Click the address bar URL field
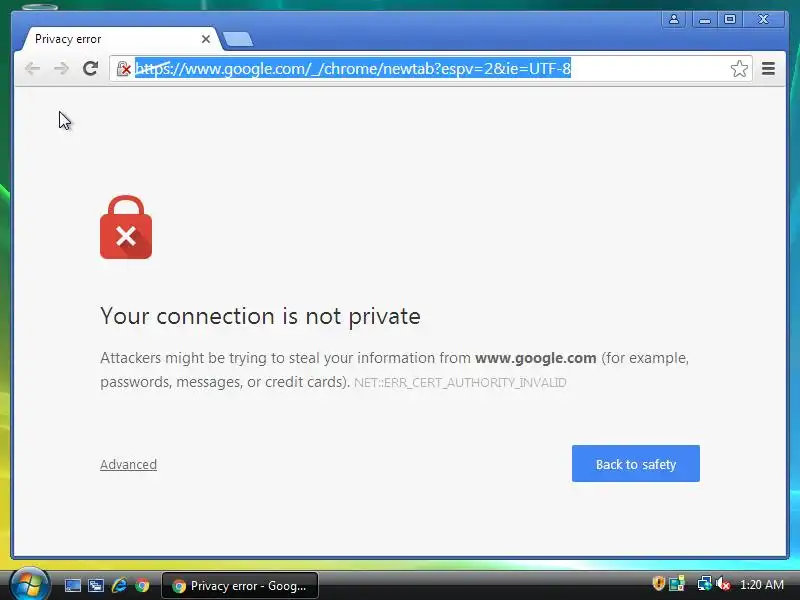The height and width of the screenshot is (600, 800). click(431, 68)
